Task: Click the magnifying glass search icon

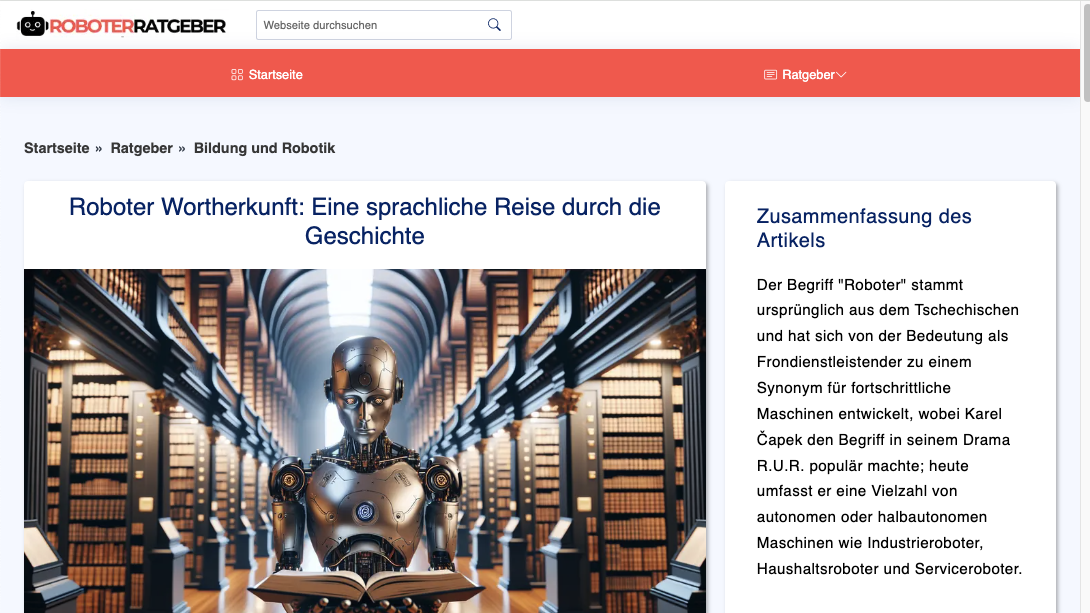Action: point(494,25)
